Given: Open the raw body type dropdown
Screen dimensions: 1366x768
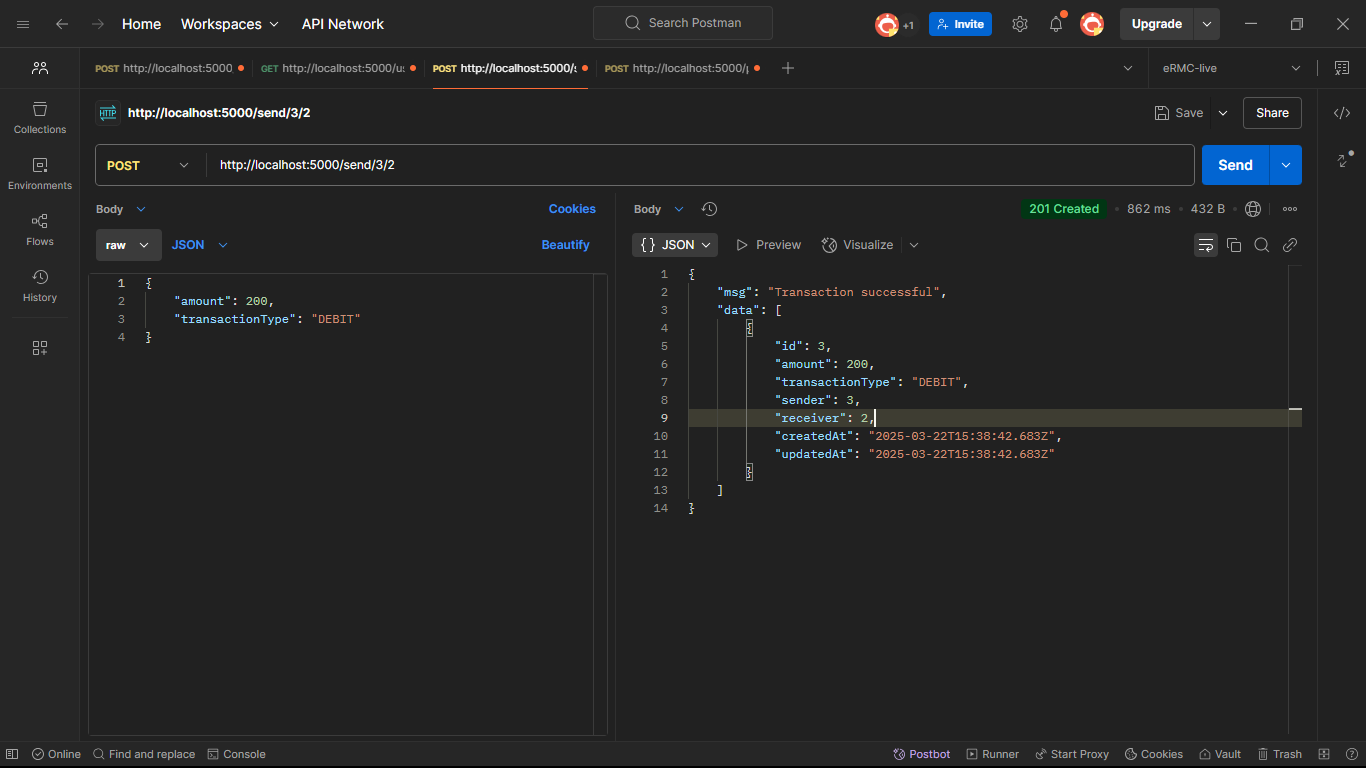Looking at the screenshot, I should coord(129,245).
